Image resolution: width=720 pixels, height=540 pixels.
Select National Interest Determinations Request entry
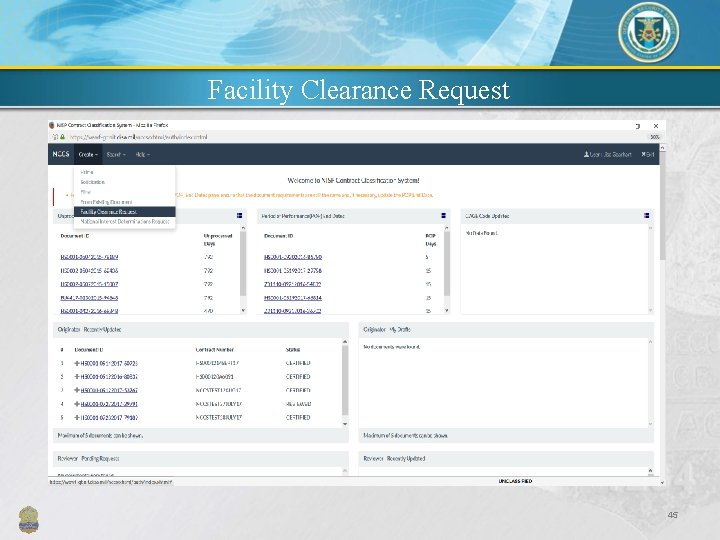pos(125,221)
